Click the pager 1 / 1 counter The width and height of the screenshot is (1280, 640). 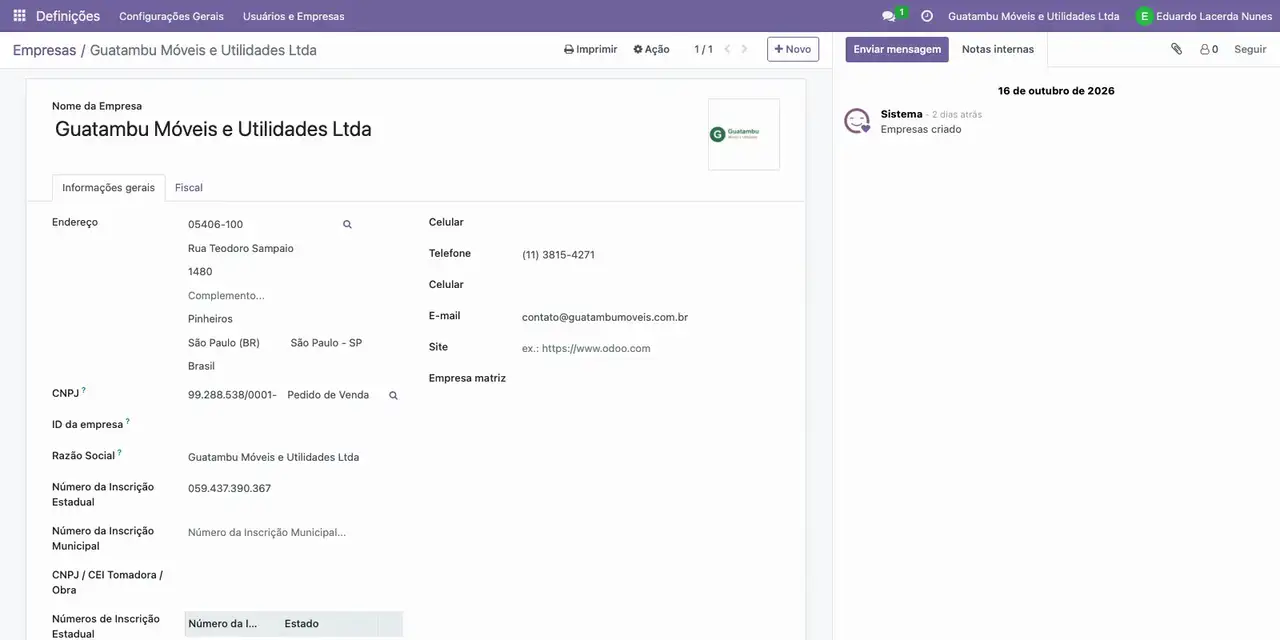(704, 49)
